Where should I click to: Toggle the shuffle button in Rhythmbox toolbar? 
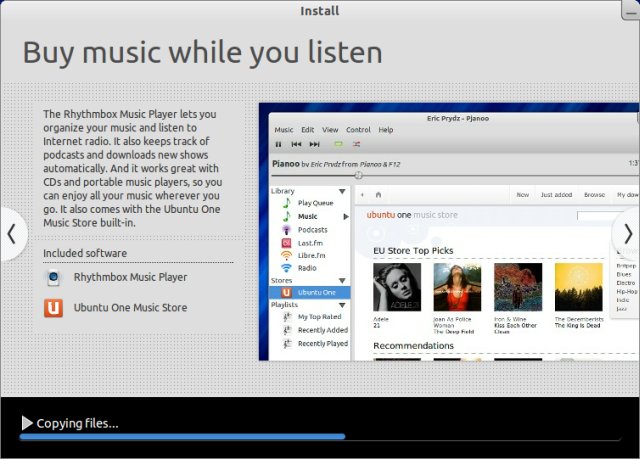pos(356,144)
